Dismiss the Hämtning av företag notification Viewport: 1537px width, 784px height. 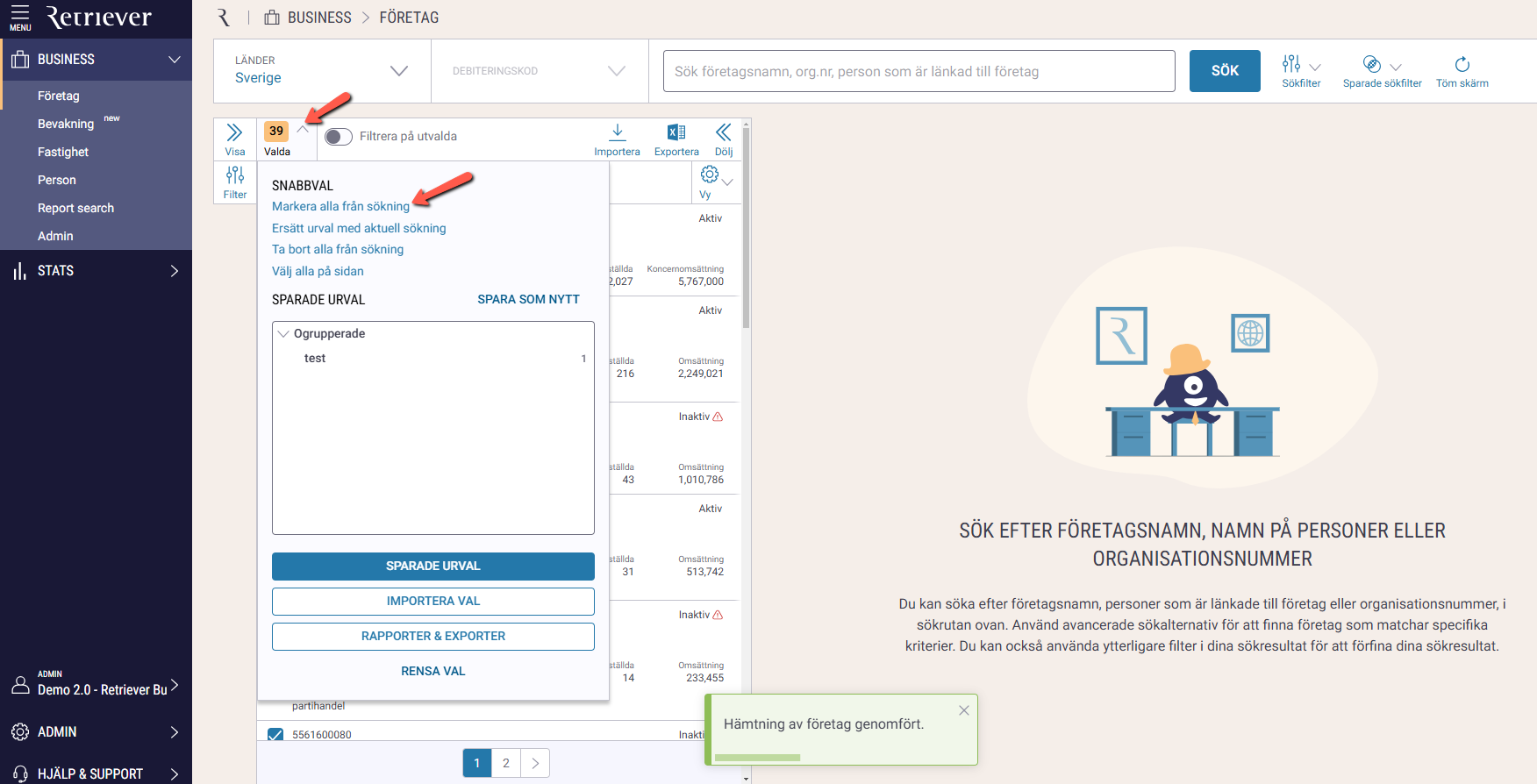pos(964,710)
